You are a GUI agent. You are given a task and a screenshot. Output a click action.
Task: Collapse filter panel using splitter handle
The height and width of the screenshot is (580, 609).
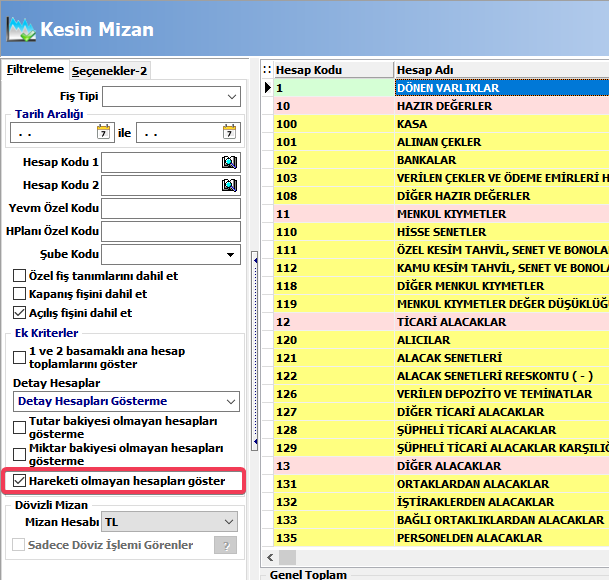255,351
